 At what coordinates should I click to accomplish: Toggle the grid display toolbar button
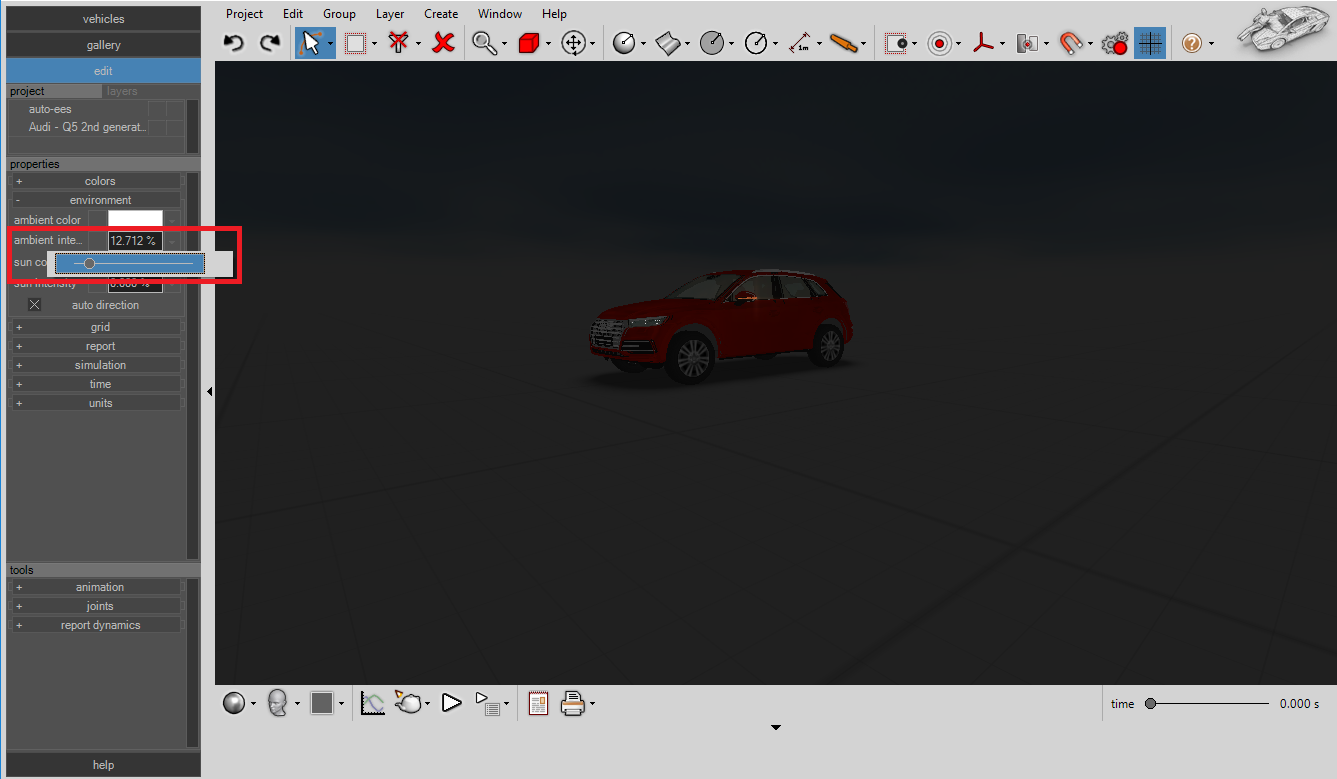(1150, 43)
